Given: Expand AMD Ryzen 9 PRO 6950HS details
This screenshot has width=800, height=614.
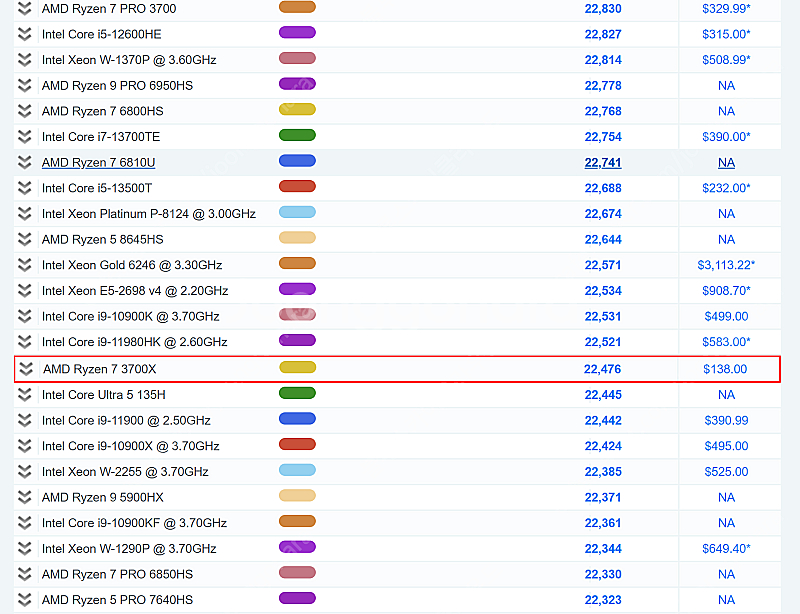Looking at the screenshot, I should [x=24, y=85].
